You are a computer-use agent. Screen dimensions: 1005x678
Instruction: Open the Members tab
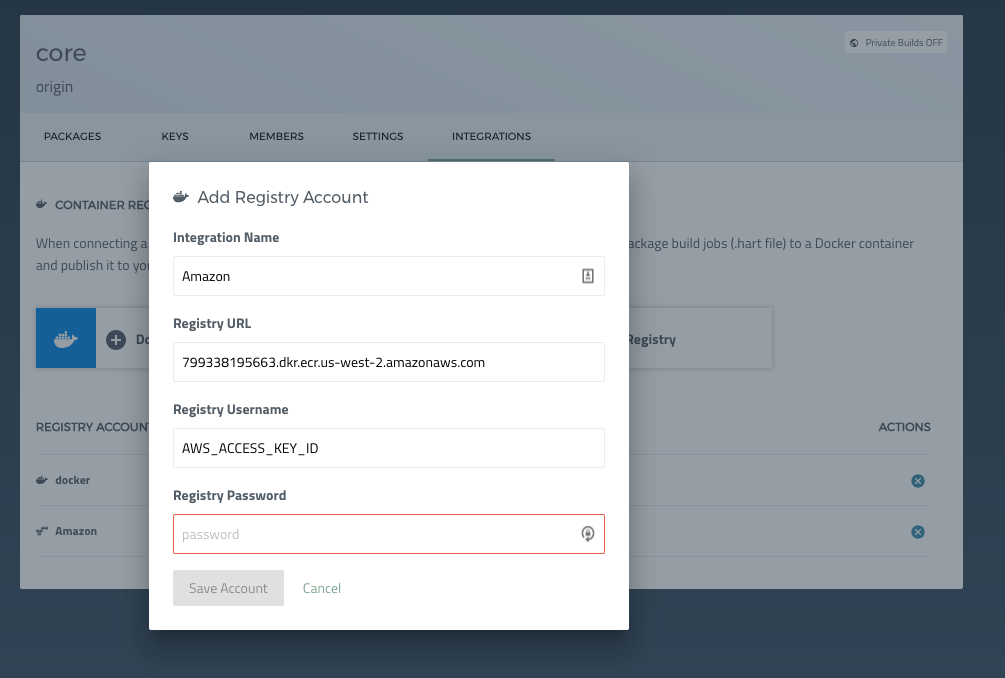click(276, 136)
